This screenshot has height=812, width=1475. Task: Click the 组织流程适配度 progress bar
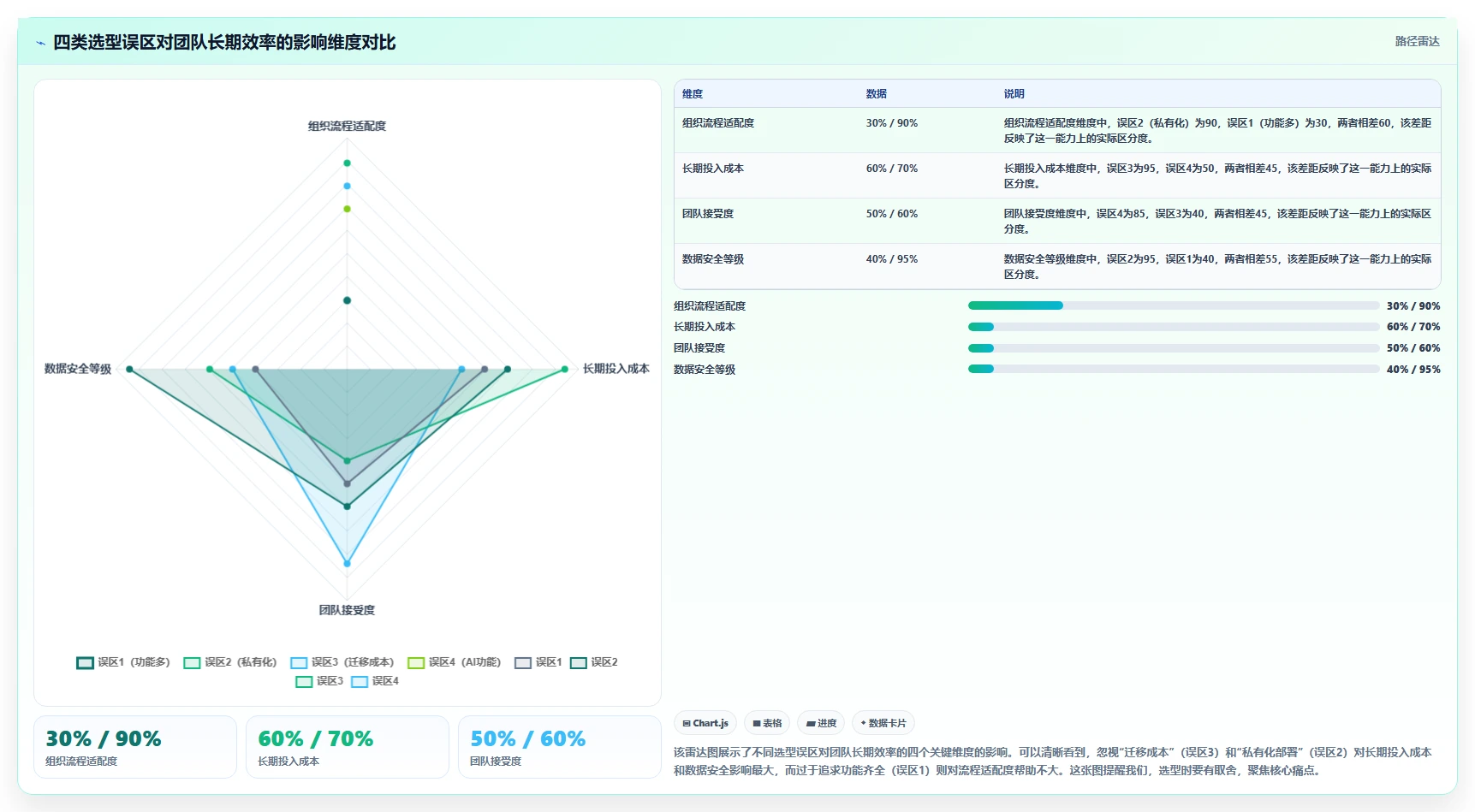(1174, 305)
